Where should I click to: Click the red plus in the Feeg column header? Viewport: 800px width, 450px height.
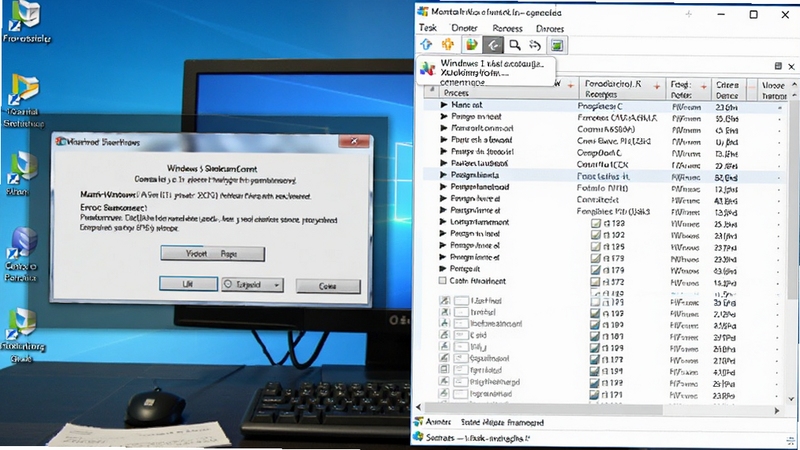pyautogui.click(x=704, y=86)
